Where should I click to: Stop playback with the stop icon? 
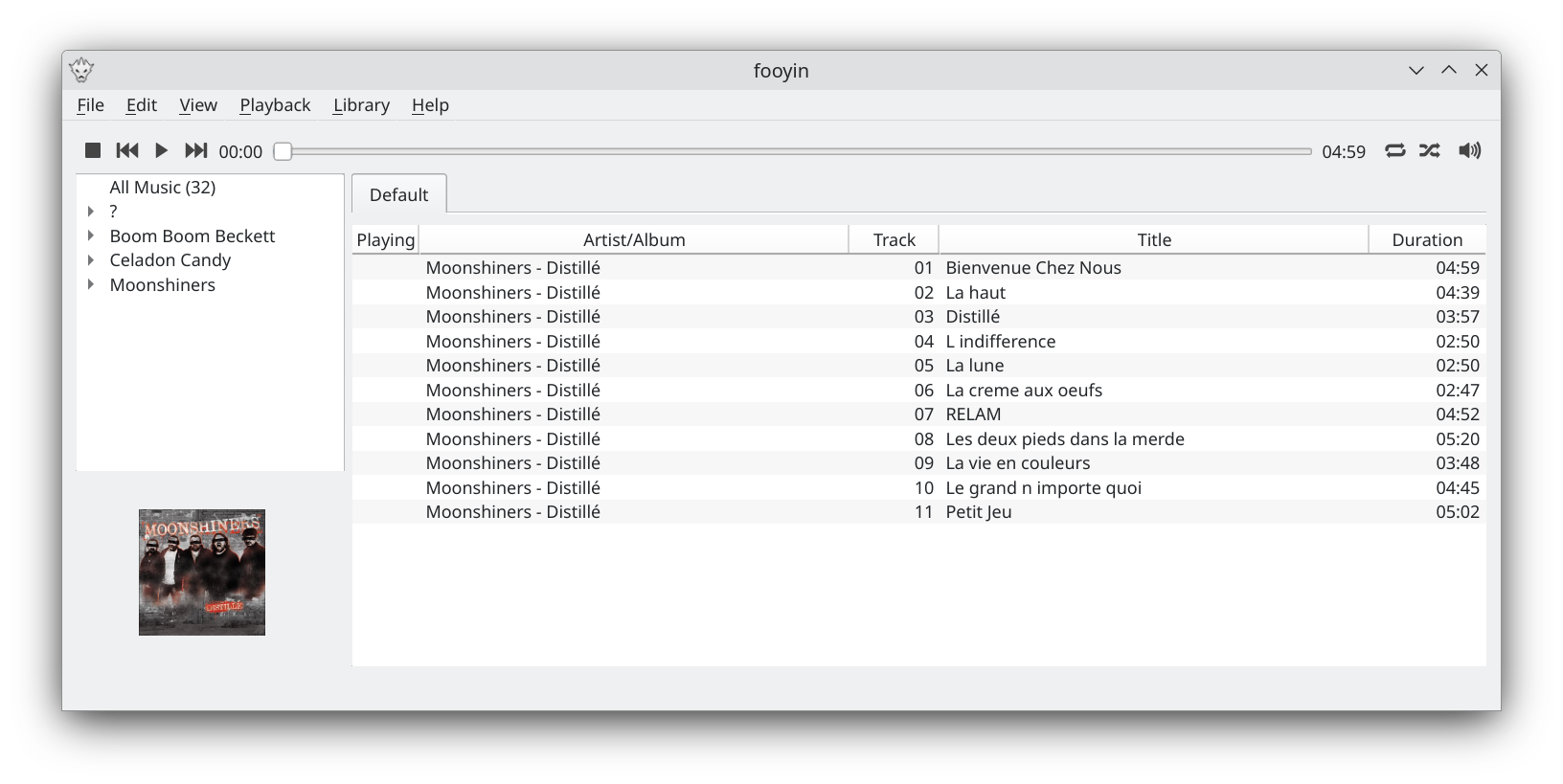pos(93,150)
